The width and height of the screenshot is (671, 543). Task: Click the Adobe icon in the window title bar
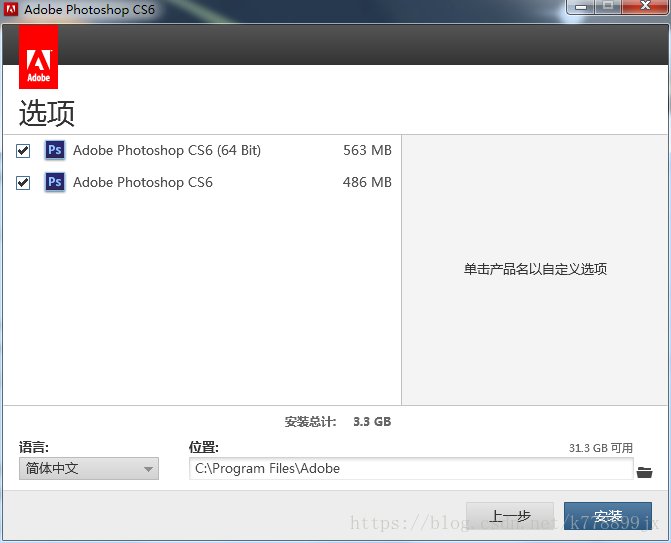[x=11, y=9]
